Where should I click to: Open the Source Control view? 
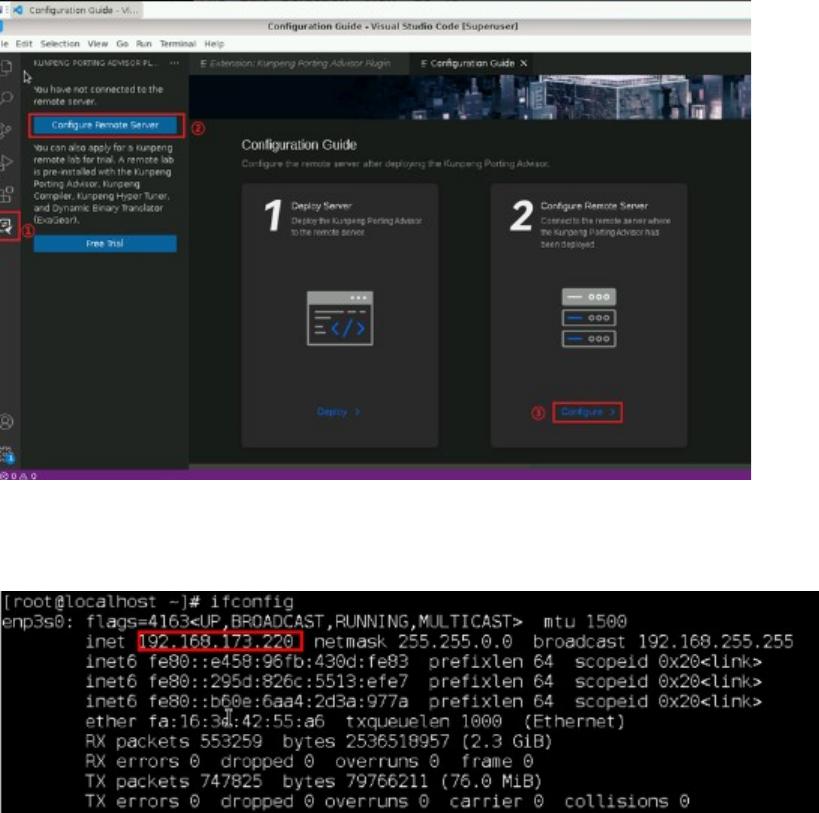pos(6,131)
